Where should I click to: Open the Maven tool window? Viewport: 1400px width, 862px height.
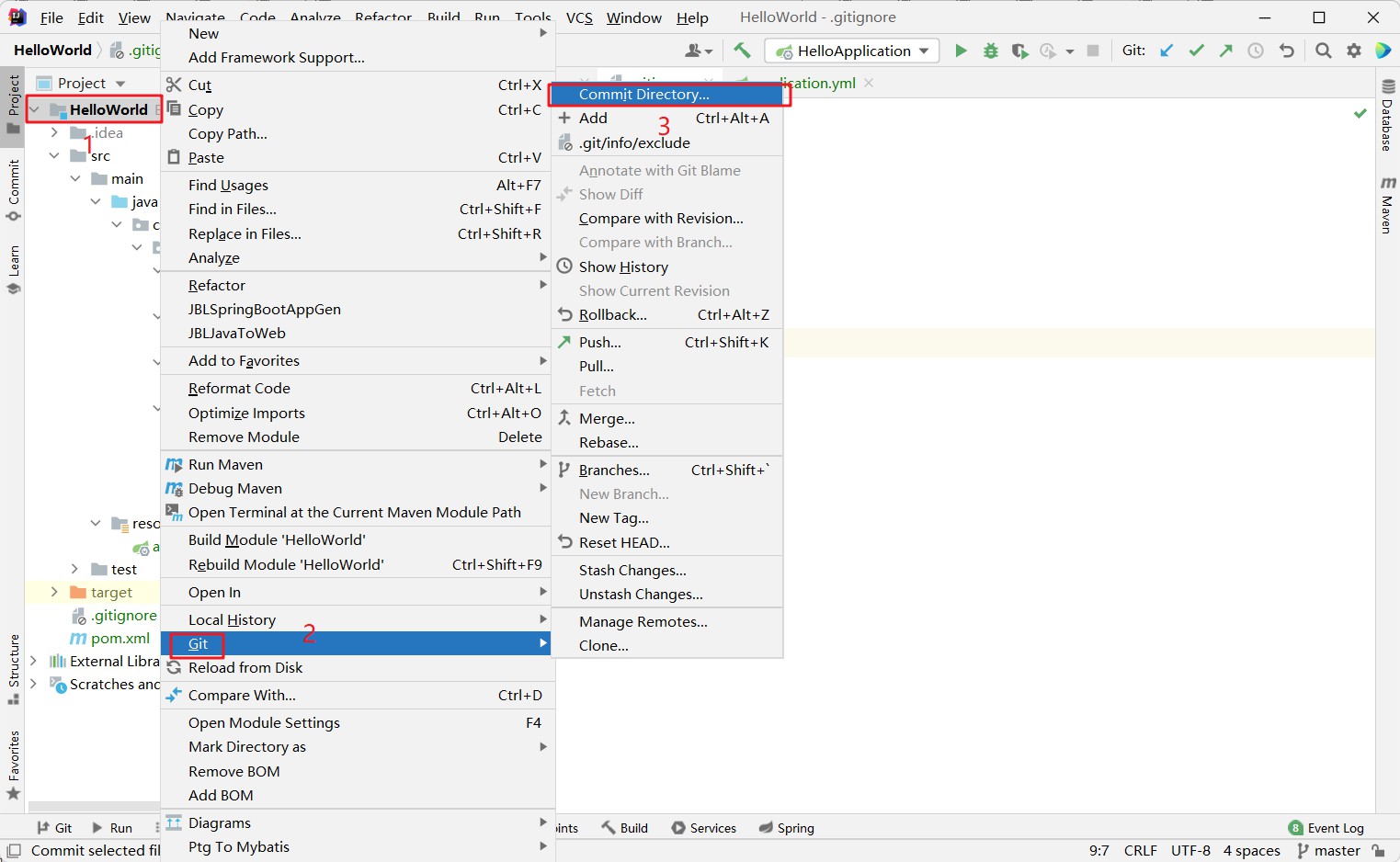pos(1388,205)
